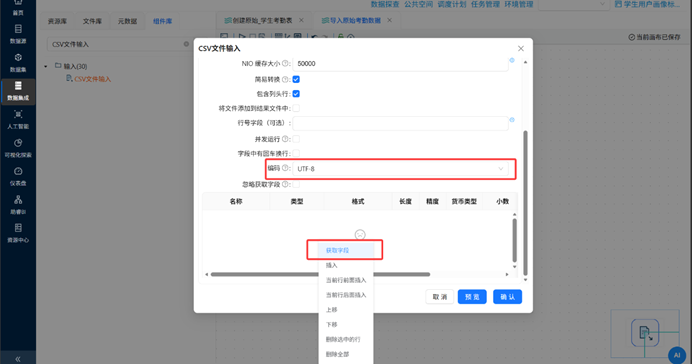Click the help icon next to 编码
The width and height of the screenshot is (692, 364).
pyautogui.click(x=285, y=168)
